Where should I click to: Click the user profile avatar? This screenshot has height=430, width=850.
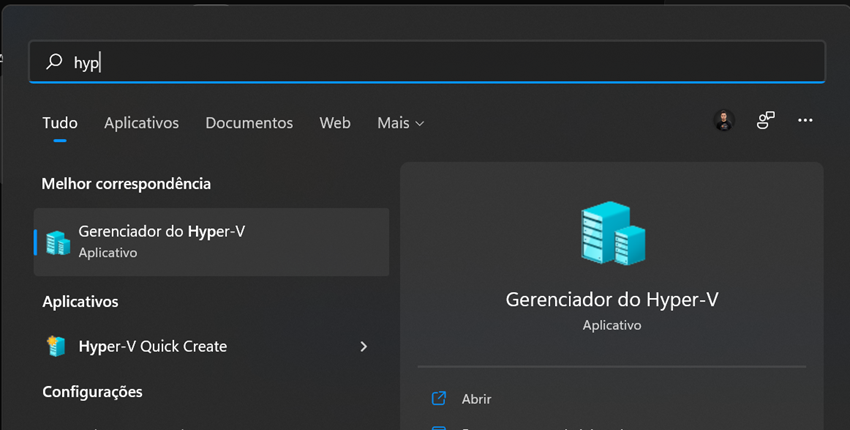pos(724,121)
